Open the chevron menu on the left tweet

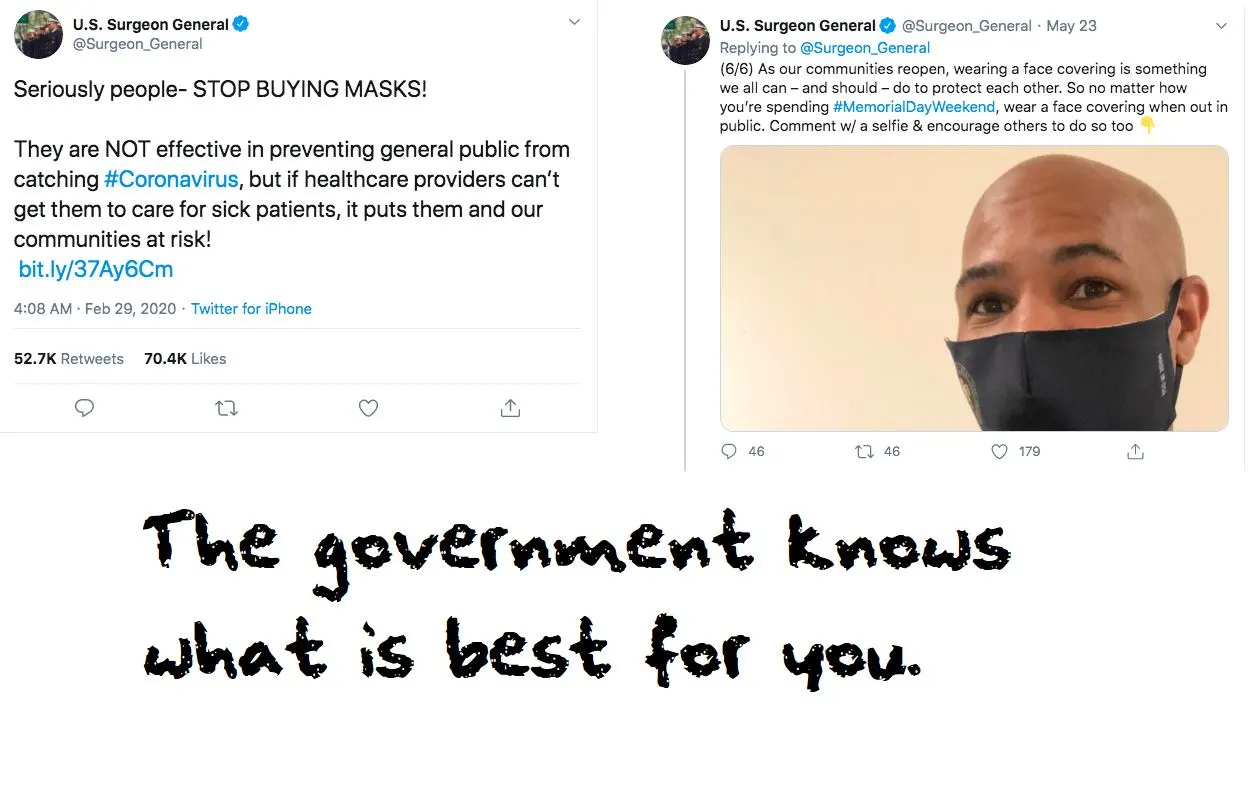[x=574, y=22]
